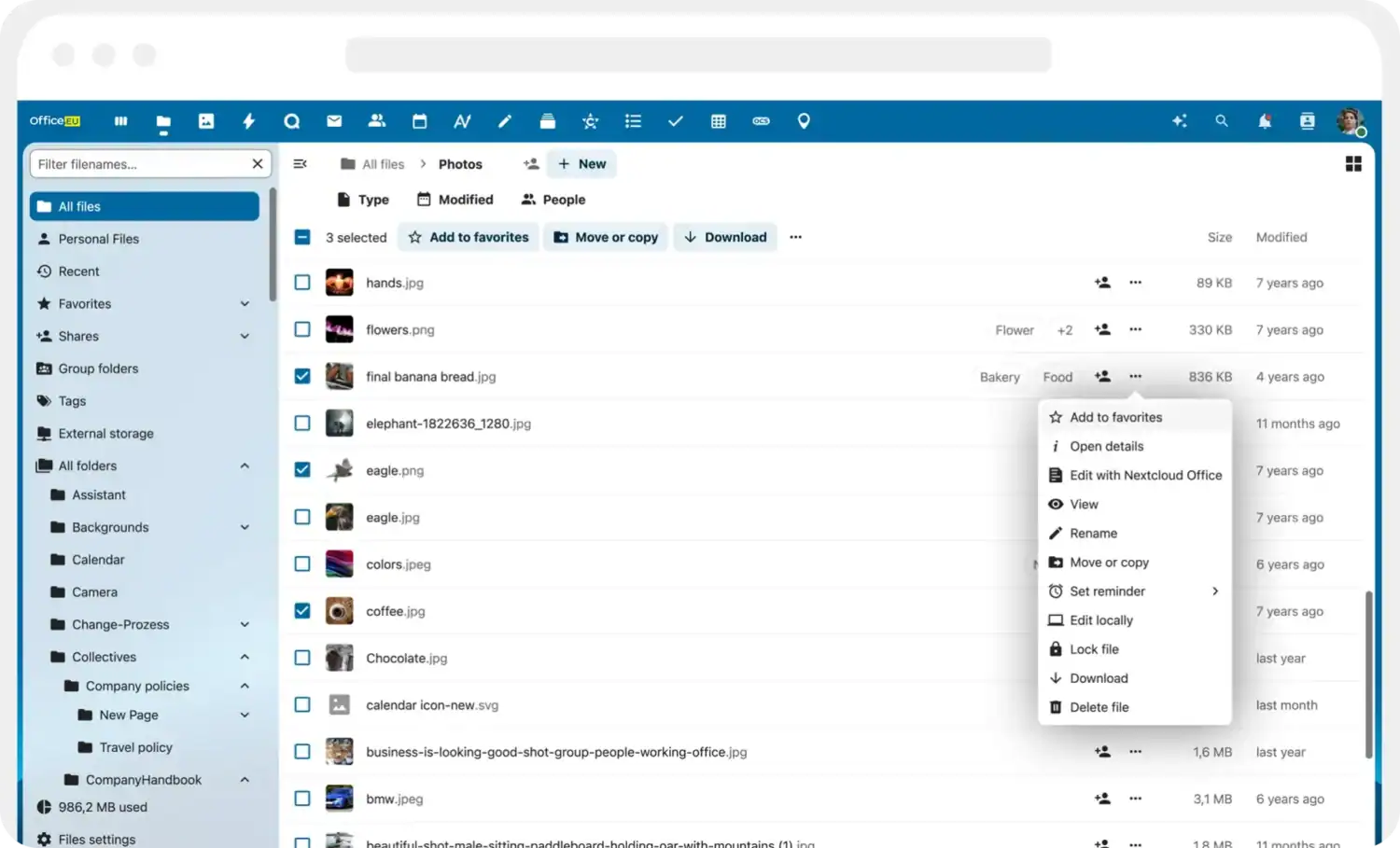The height and width of the screenshot is (848, 1400).
Task: Select the flowers.png checkbox
Action: (x=302, y=329)
